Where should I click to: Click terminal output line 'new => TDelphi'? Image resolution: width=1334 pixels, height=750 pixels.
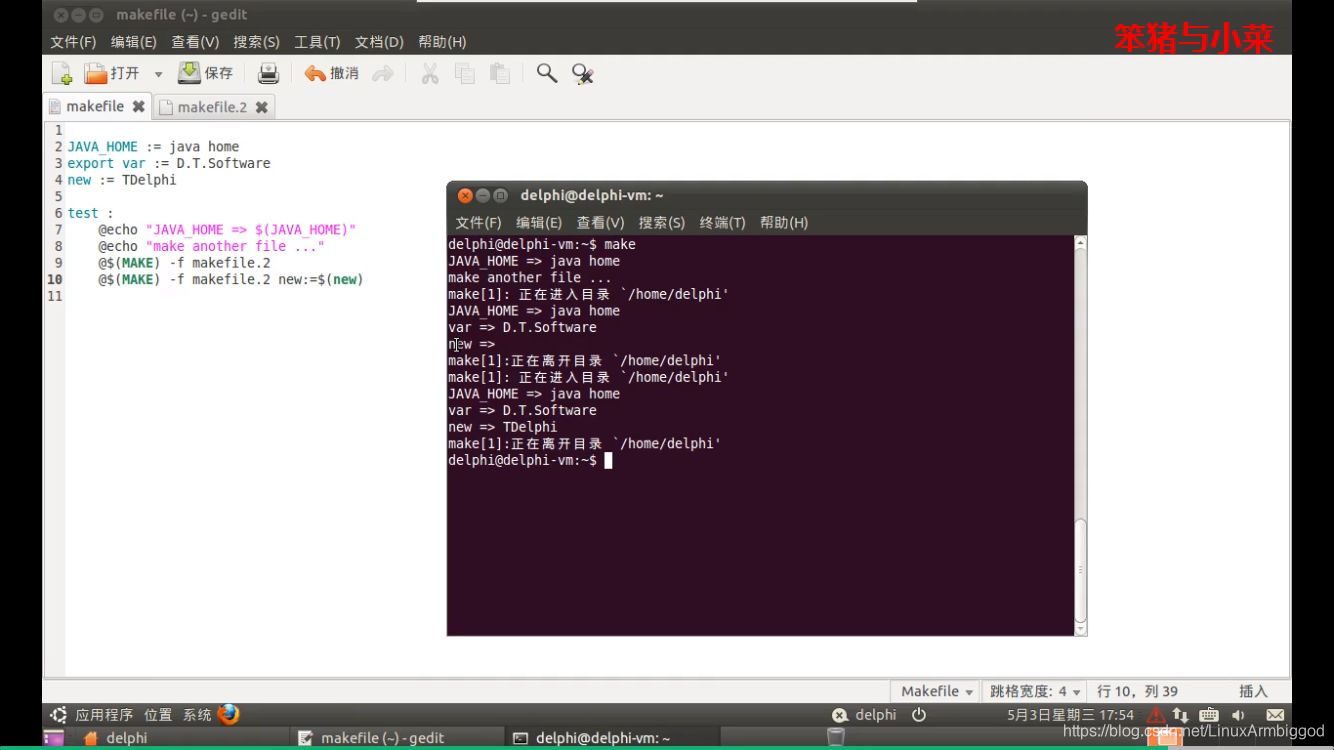coord(502,427)
